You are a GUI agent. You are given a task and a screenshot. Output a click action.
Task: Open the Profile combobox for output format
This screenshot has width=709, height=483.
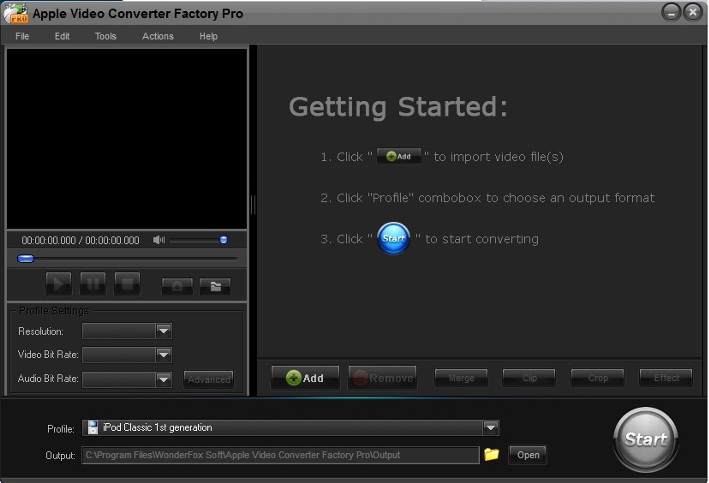tap(490, 428)
